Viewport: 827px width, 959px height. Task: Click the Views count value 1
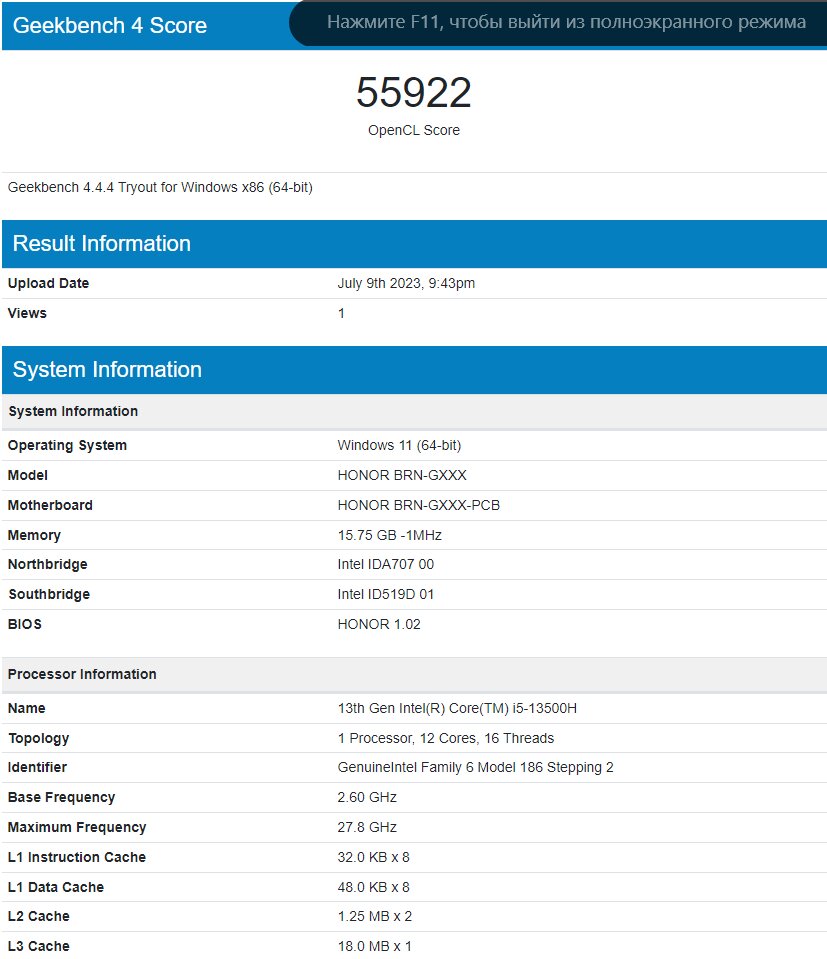[x=341, y=313]
